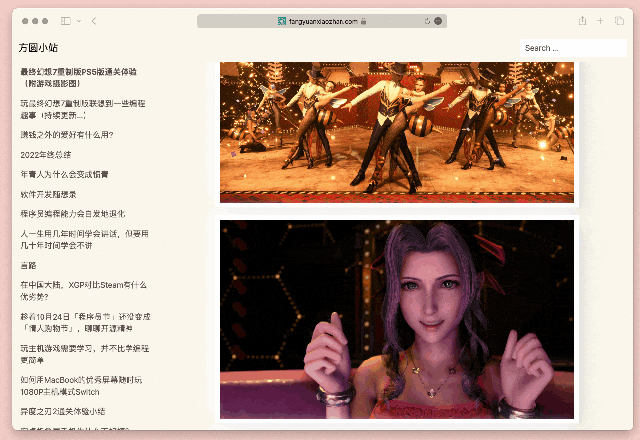The width and height of the screenshot is (640, 440).
Task: Open article 在中国大陆, XGP对比Steam有什么优劣势?
Action: coord(83,291)
